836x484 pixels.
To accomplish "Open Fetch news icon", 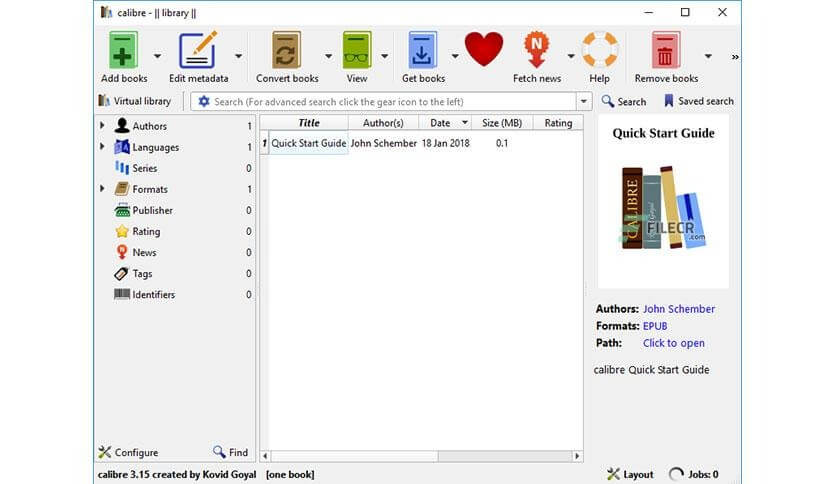I will 537,51.
